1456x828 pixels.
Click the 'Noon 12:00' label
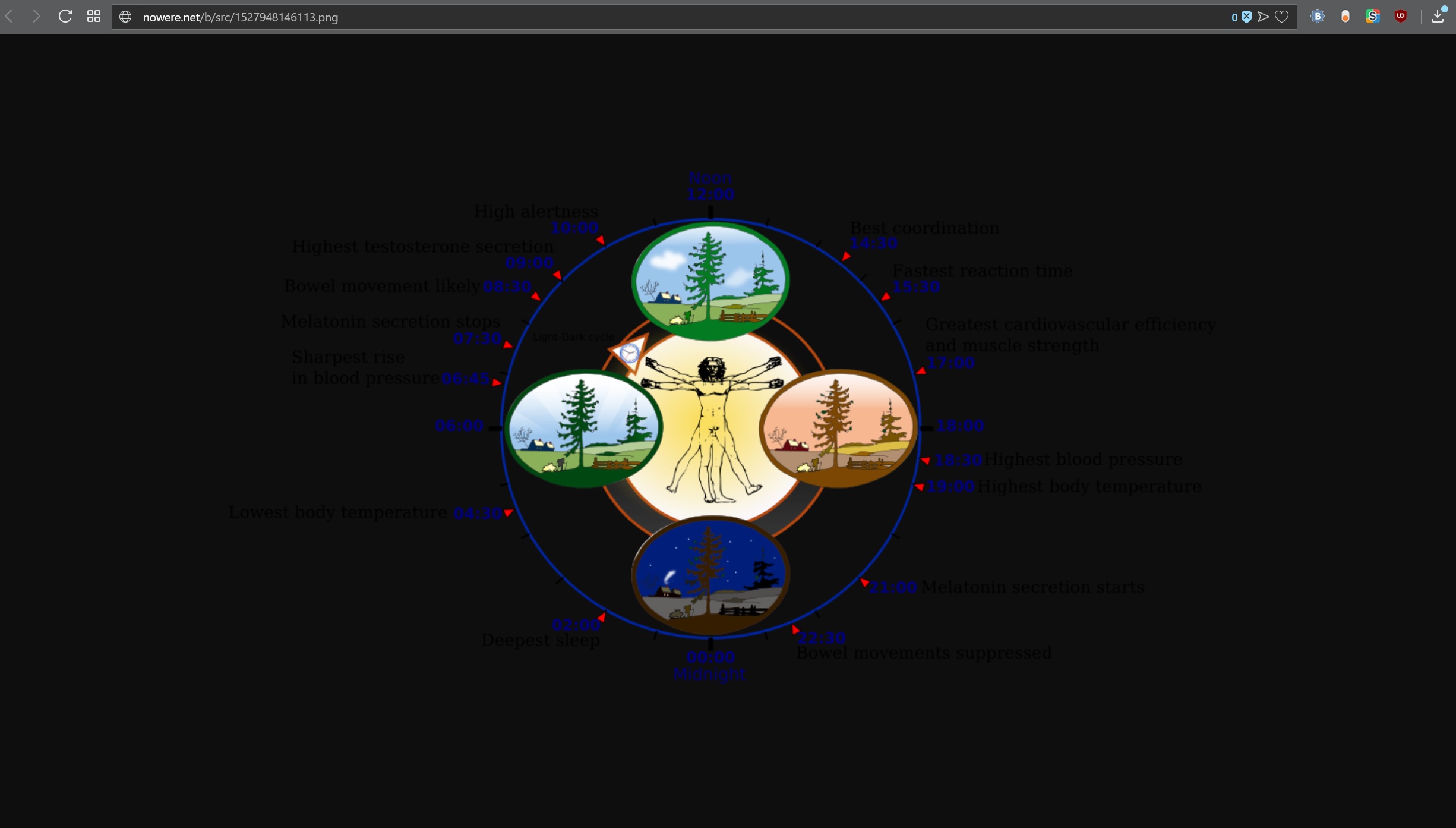click(x=710, y=186)
